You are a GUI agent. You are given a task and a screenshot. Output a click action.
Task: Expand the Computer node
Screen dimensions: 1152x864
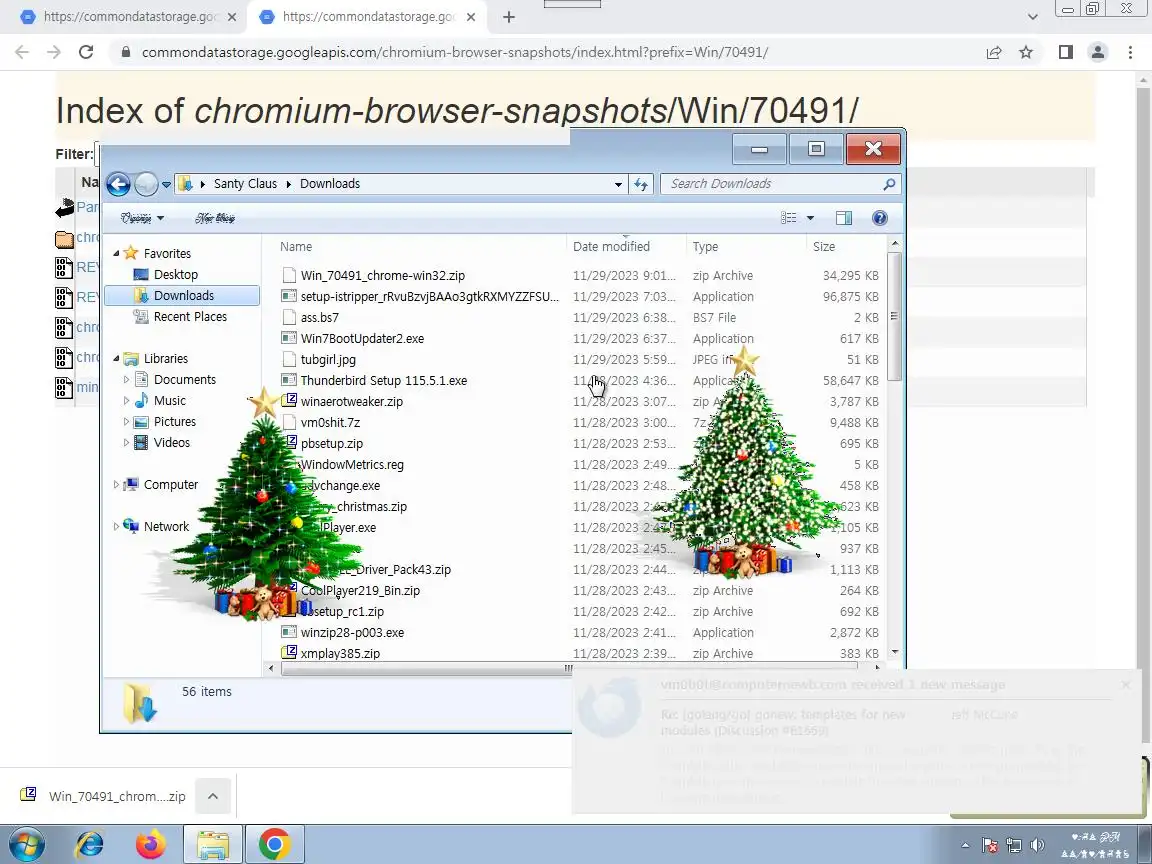coord(116,485)
